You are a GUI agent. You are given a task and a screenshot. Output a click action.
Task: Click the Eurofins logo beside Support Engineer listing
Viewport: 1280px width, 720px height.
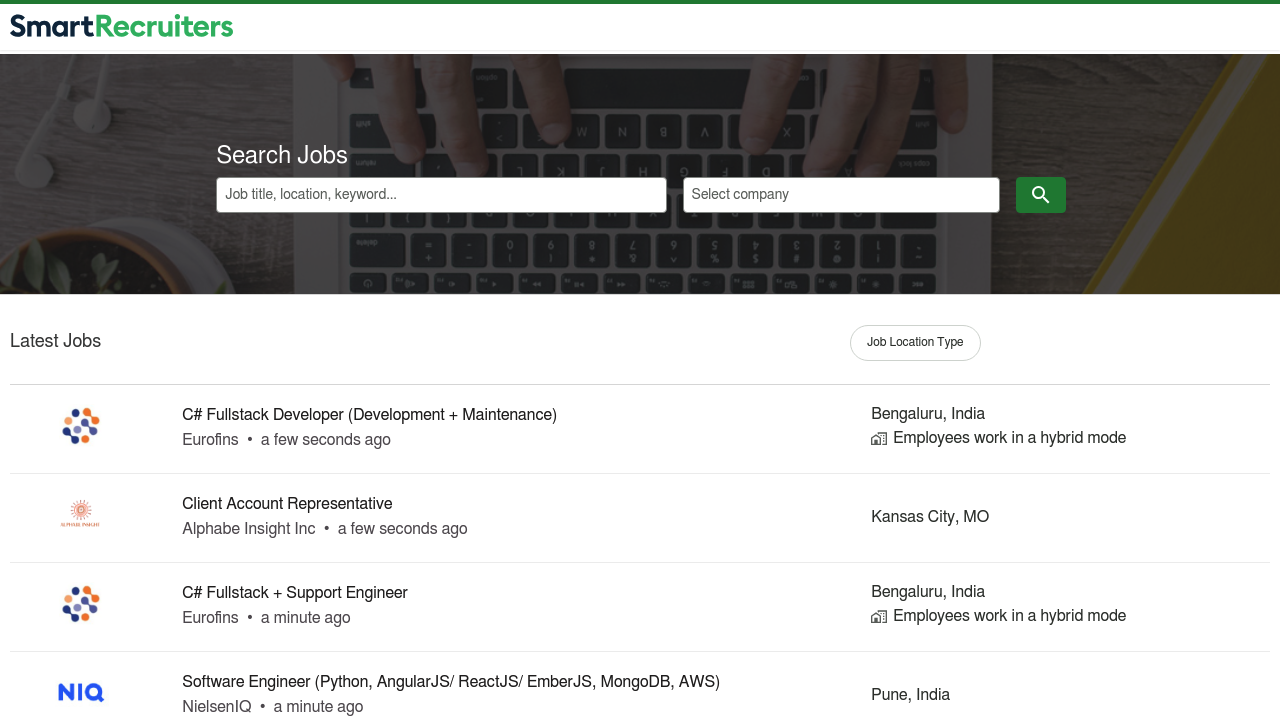80,603
